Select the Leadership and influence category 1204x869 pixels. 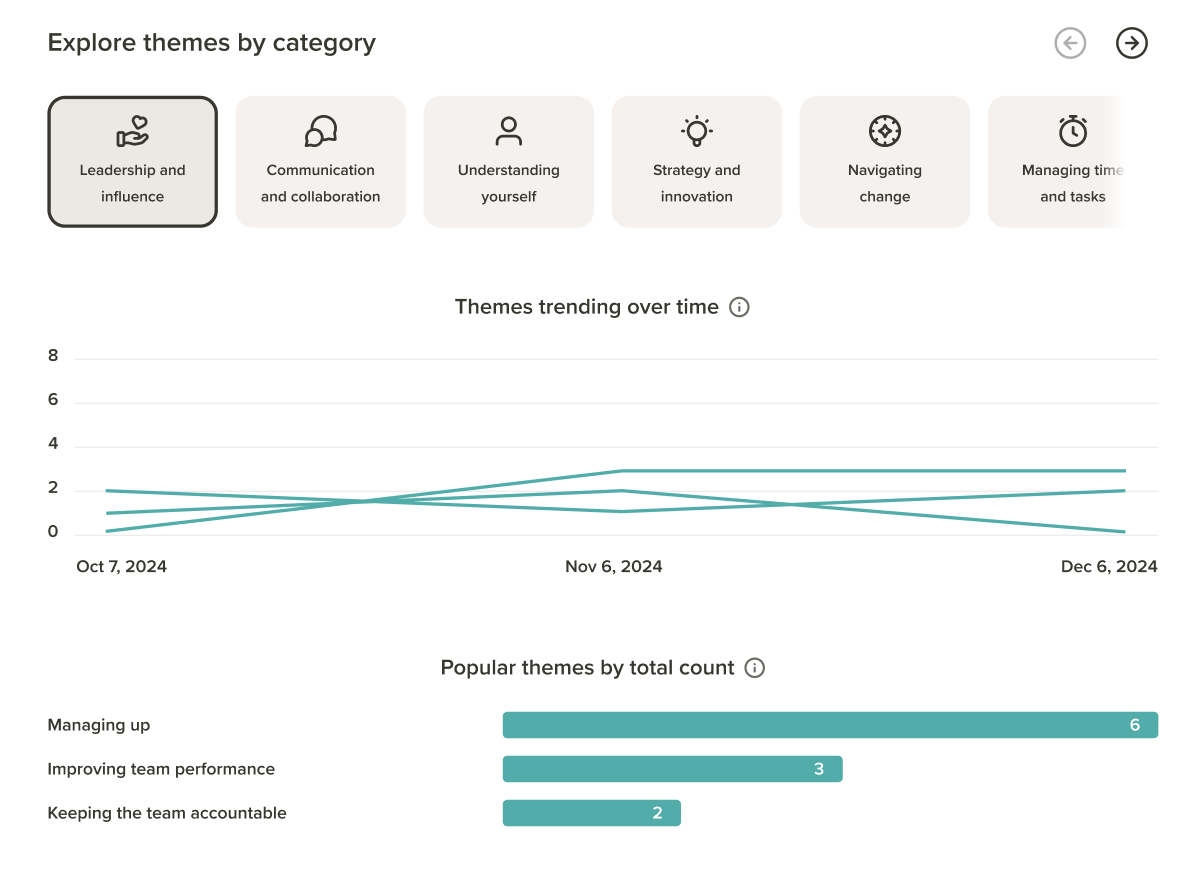133,162
